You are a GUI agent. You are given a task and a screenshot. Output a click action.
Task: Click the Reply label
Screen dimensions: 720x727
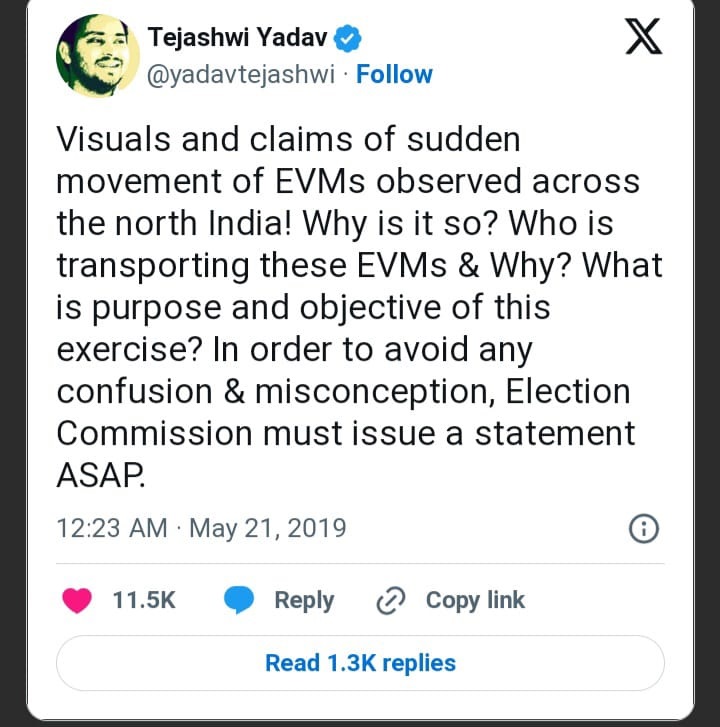click(x=304, y=600)
